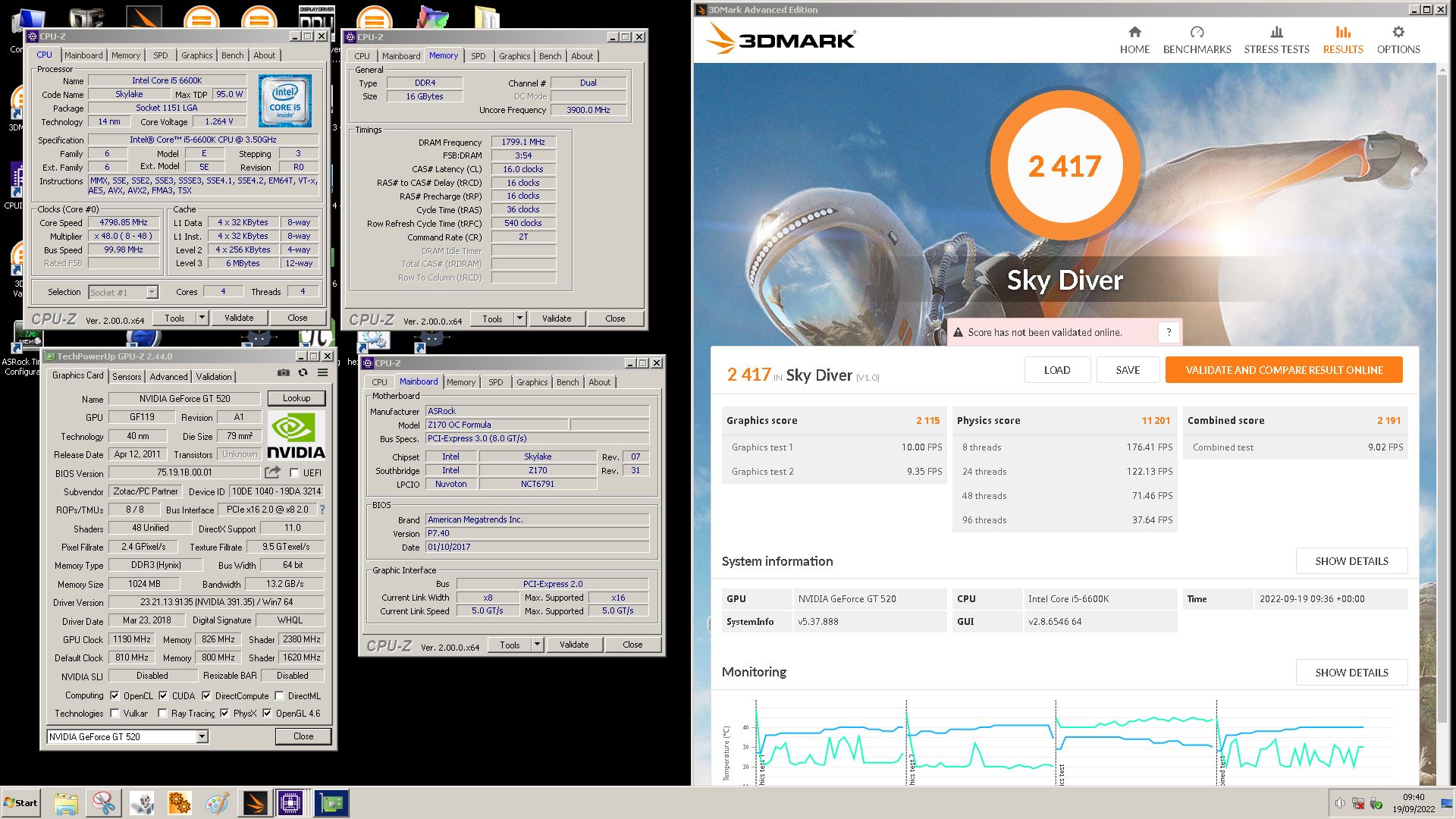Image resolution: width=1456 pixels, height=819 pixels.
Task: Toggle the UEFI checkbox in GPU-Z
Action: (294, 473)
